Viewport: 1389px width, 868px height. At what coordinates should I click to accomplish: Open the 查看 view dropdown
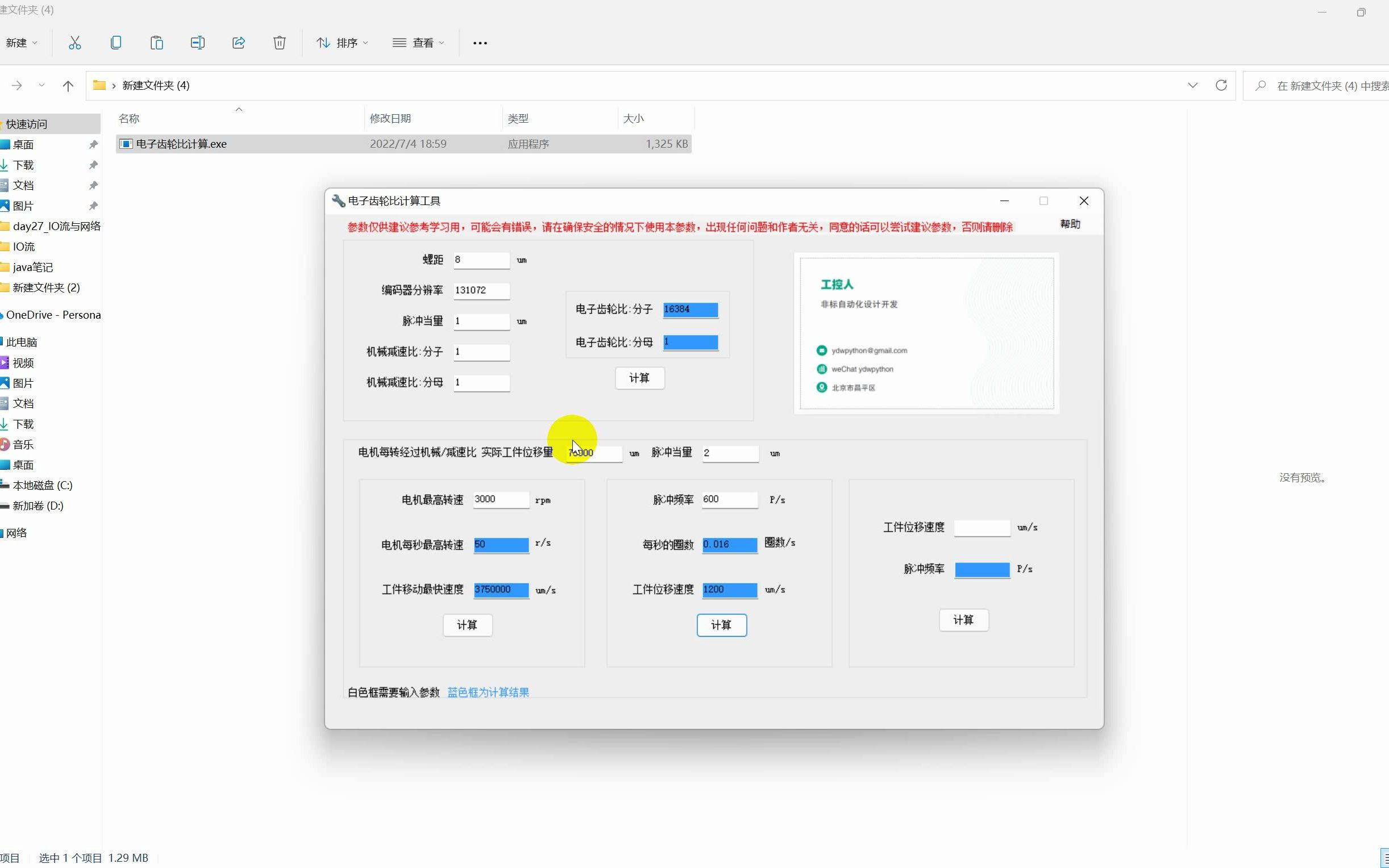(x=418, y=43)
